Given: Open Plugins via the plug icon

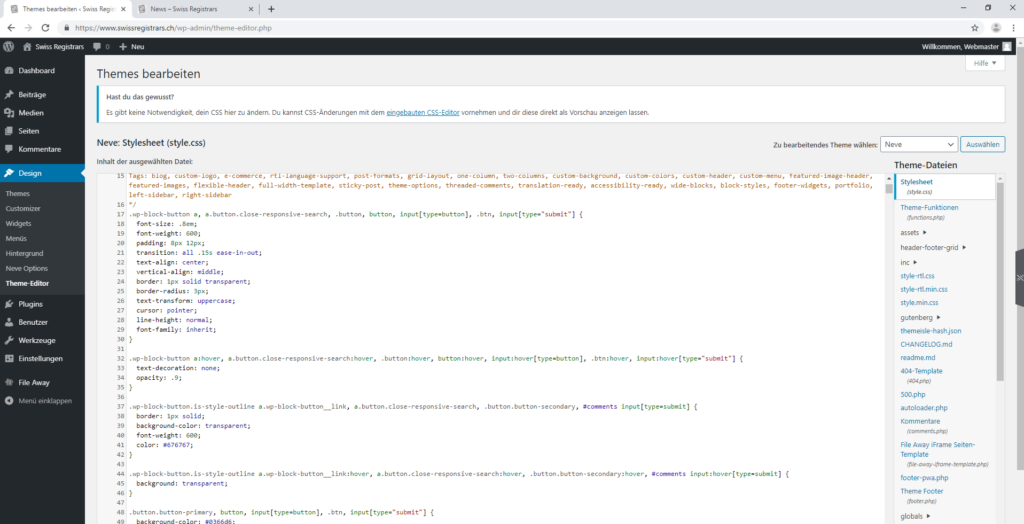Looking at the screenshot, I should pyautogui.click(x=9, y=303).
